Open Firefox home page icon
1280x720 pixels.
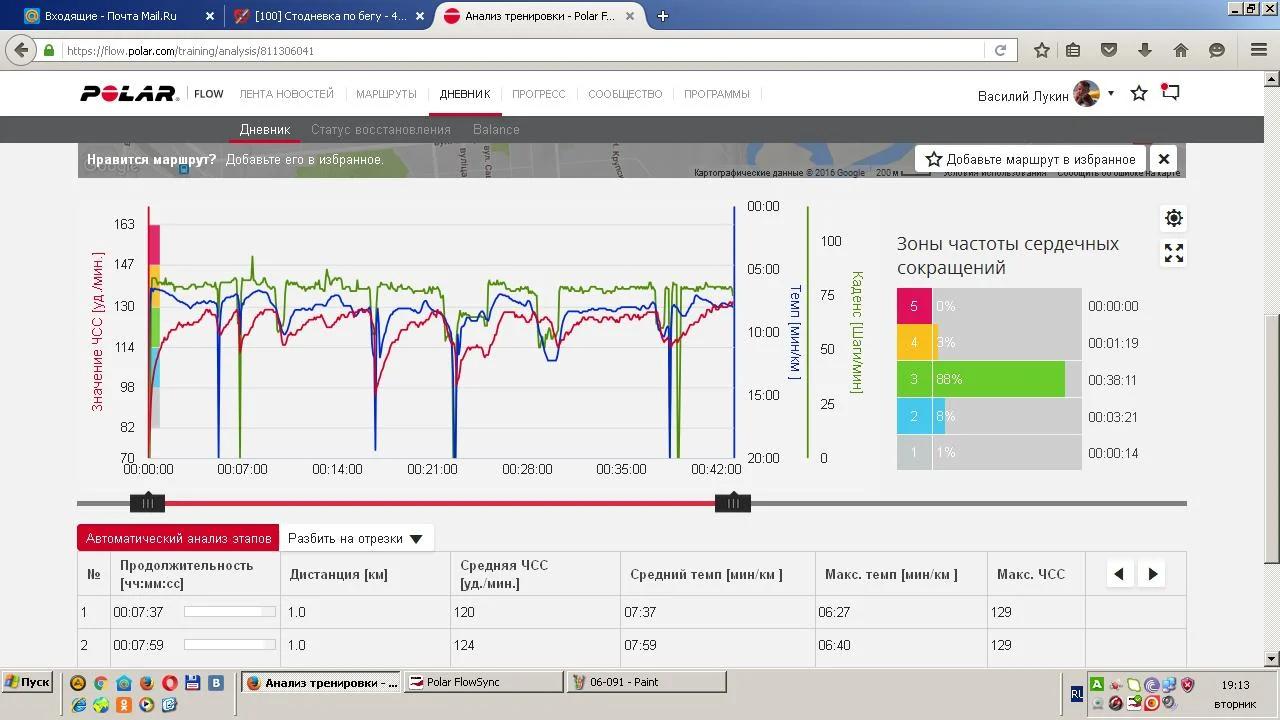click(x=1181, y=51)
